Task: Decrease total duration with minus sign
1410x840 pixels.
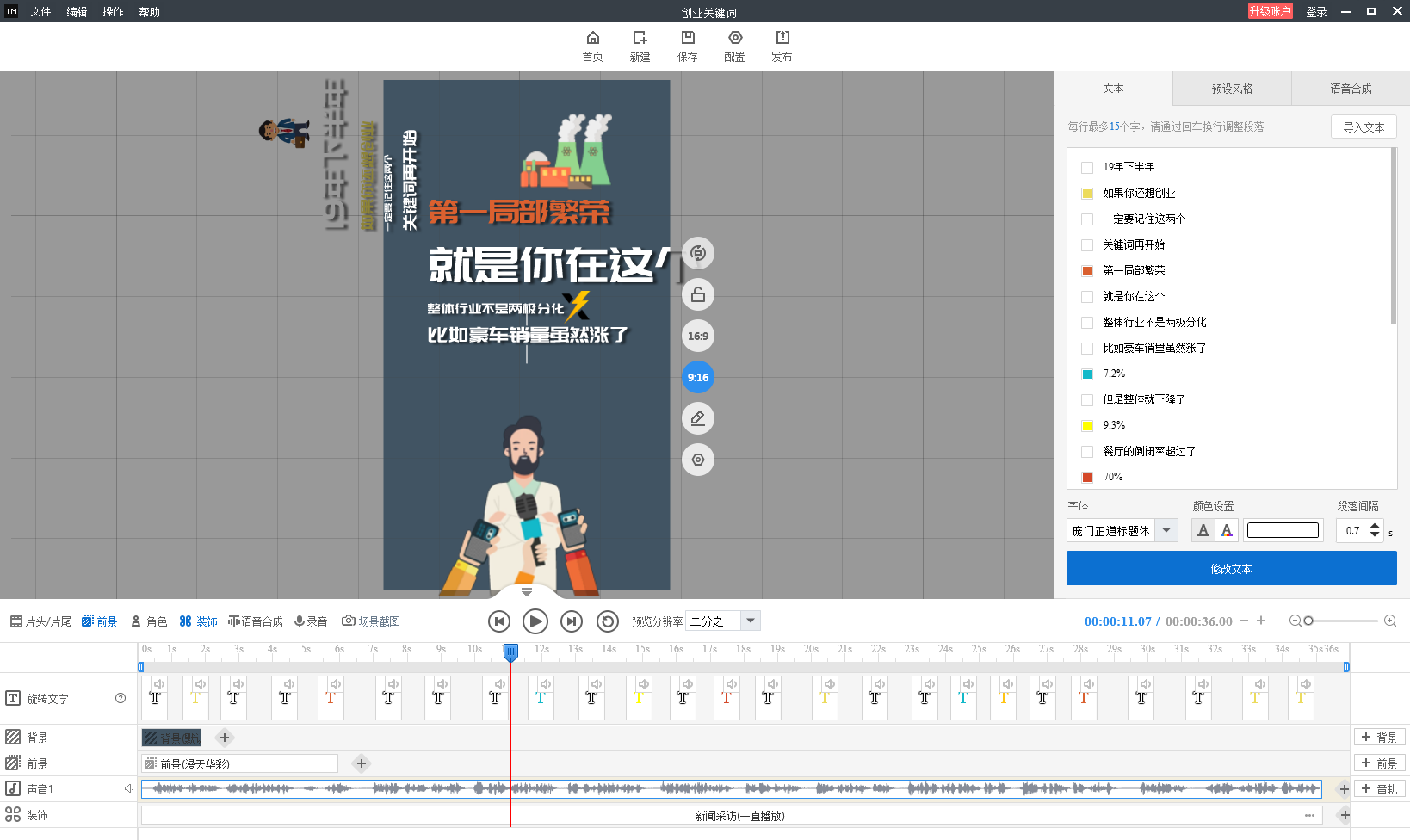Action: 1244,621
